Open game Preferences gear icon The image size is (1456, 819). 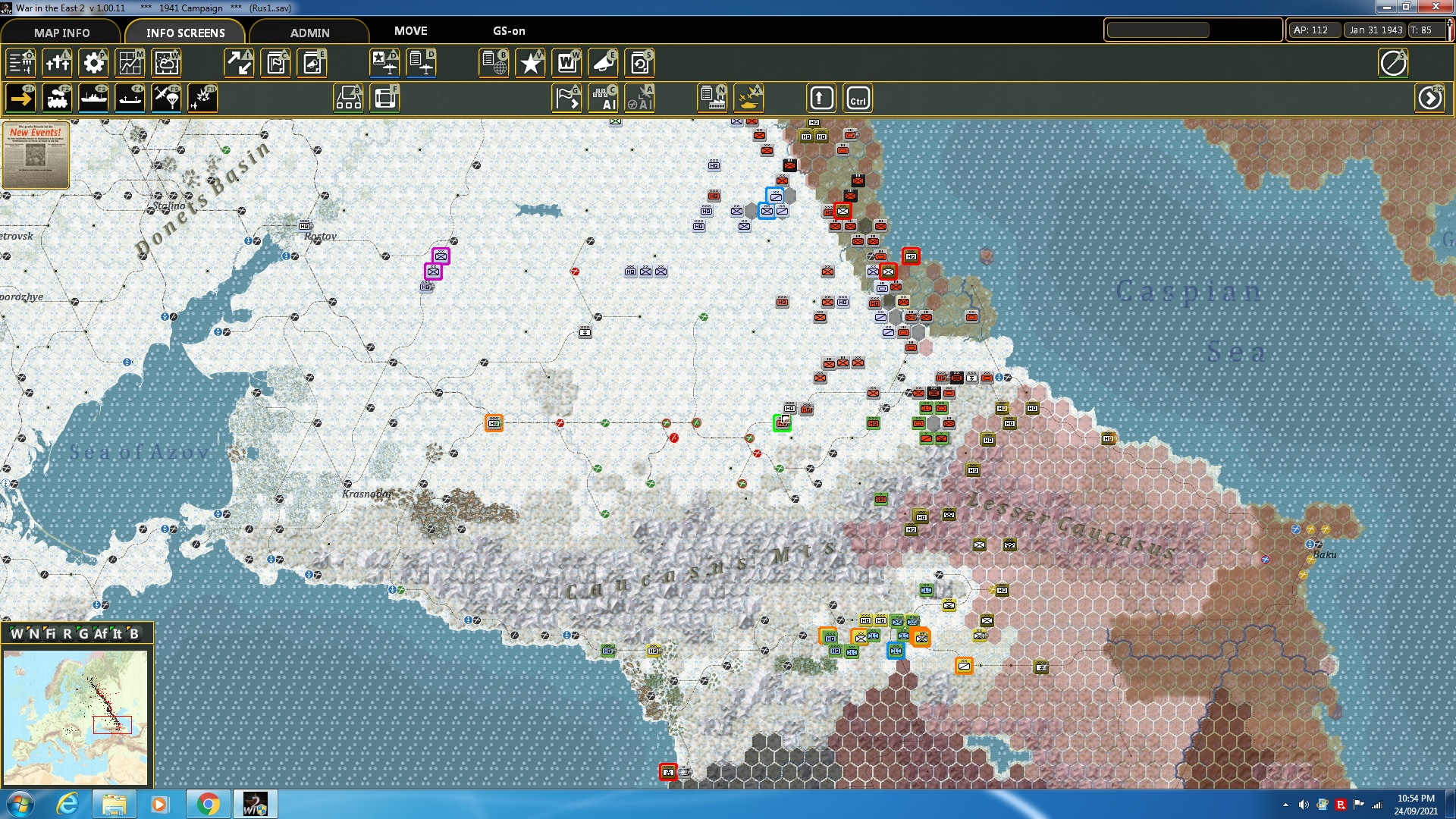94,63
